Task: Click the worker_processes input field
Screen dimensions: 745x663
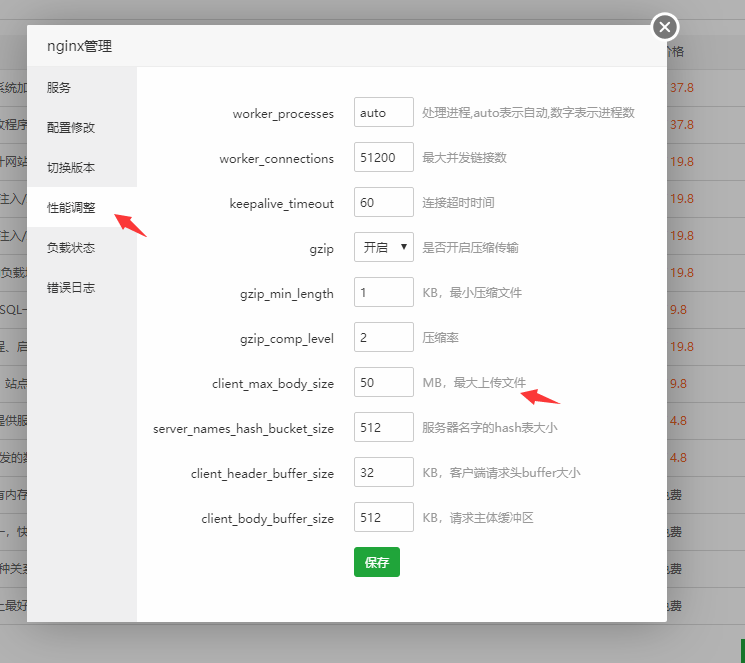Action: click(383, 112)
